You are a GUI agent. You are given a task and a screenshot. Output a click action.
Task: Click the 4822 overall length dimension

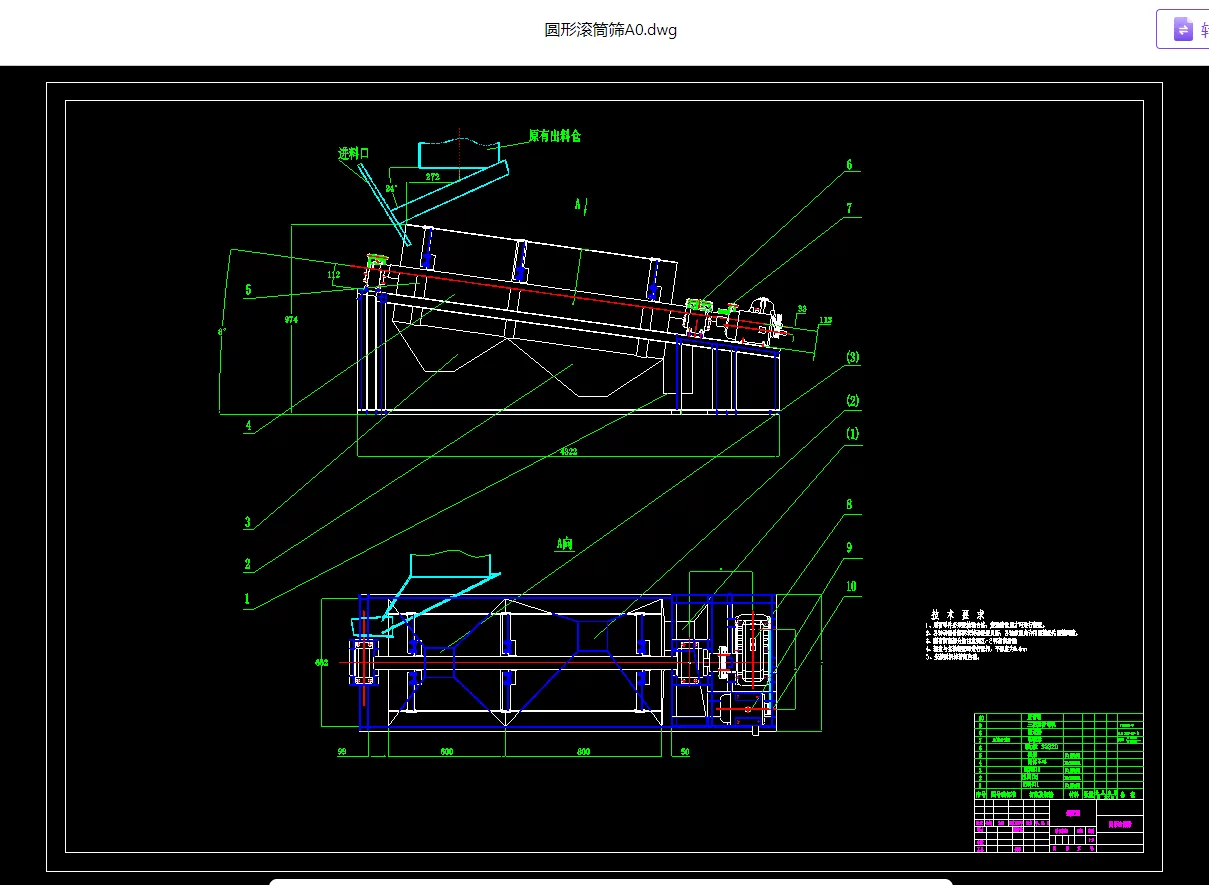568,451
